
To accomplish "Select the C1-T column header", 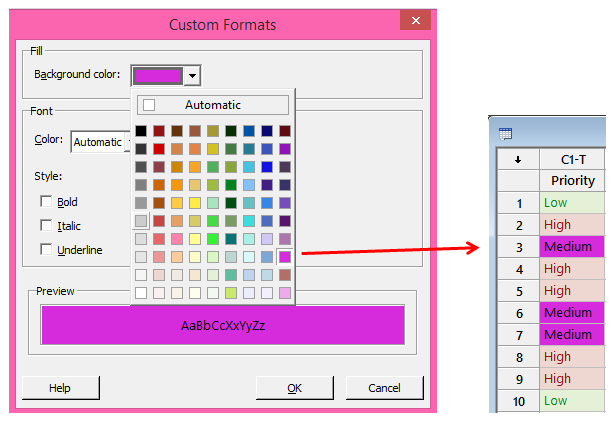I will click(572, 159).
